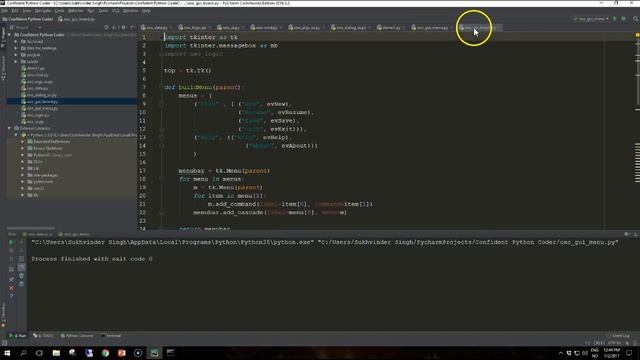Click the Project panel horizontal scrollbar
Screen dimensions: 640x360
click(31, 228)
